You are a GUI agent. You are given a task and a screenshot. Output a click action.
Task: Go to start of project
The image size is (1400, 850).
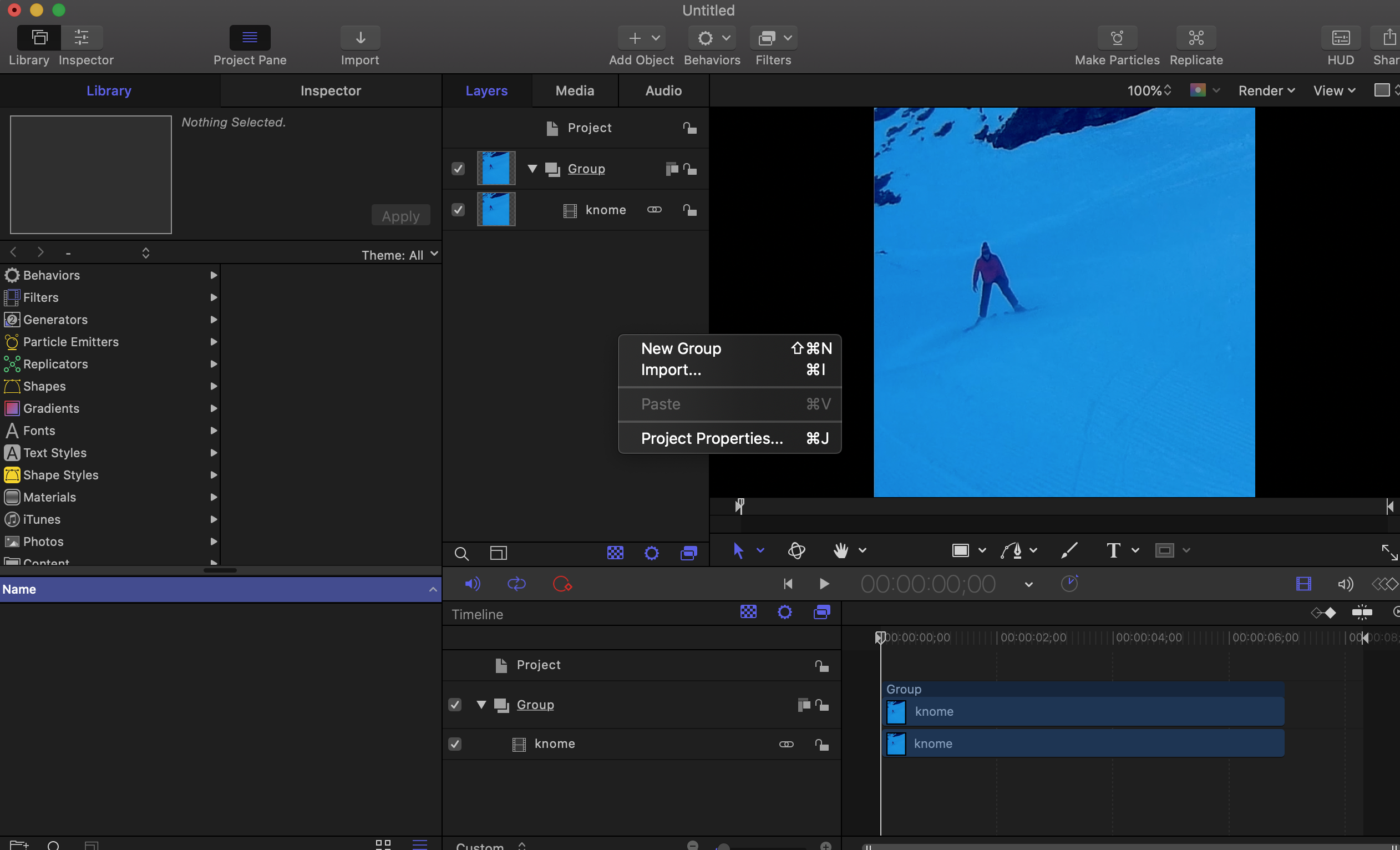click(788, 584)
